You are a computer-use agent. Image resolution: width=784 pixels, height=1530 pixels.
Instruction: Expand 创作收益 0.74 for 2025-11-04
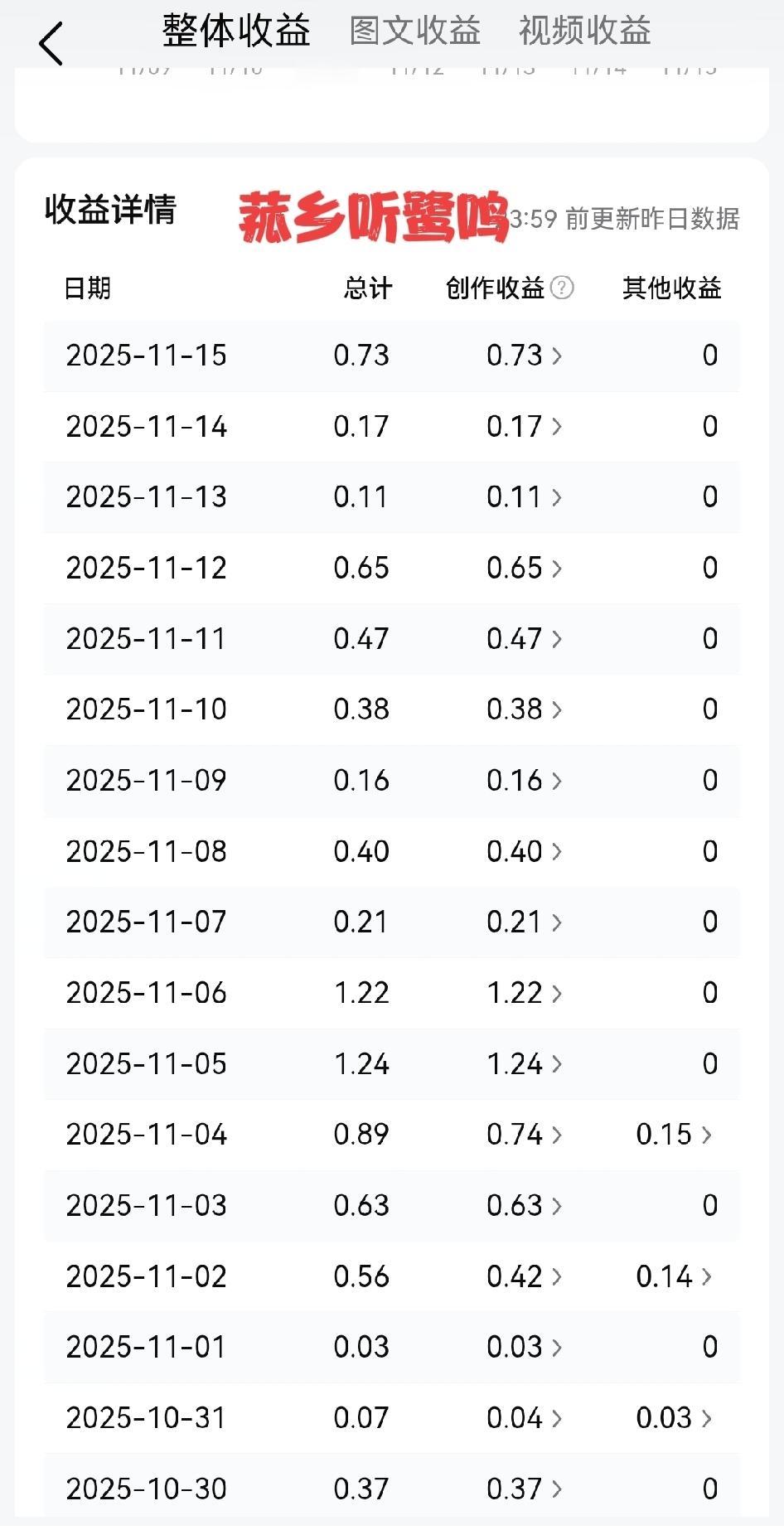click(524, 1135)
